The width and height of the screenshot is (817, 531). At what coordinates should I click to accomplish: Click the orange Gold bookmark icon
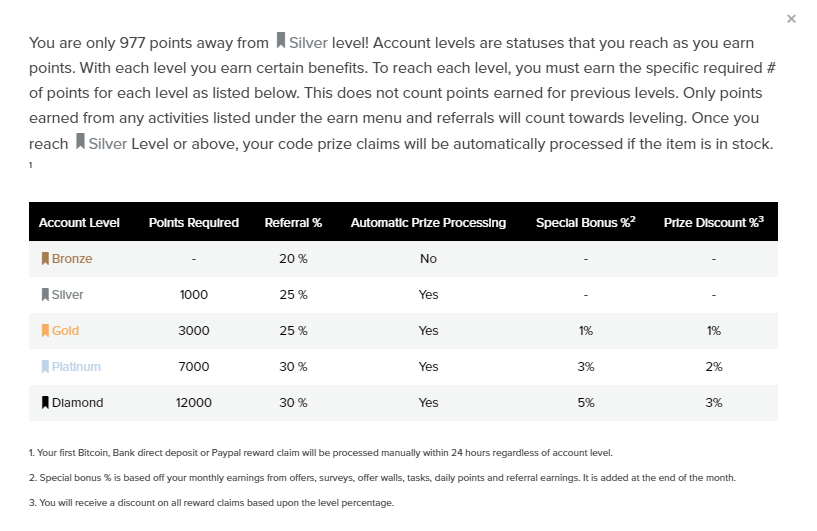pyautogui.click(x=45, y=331)
